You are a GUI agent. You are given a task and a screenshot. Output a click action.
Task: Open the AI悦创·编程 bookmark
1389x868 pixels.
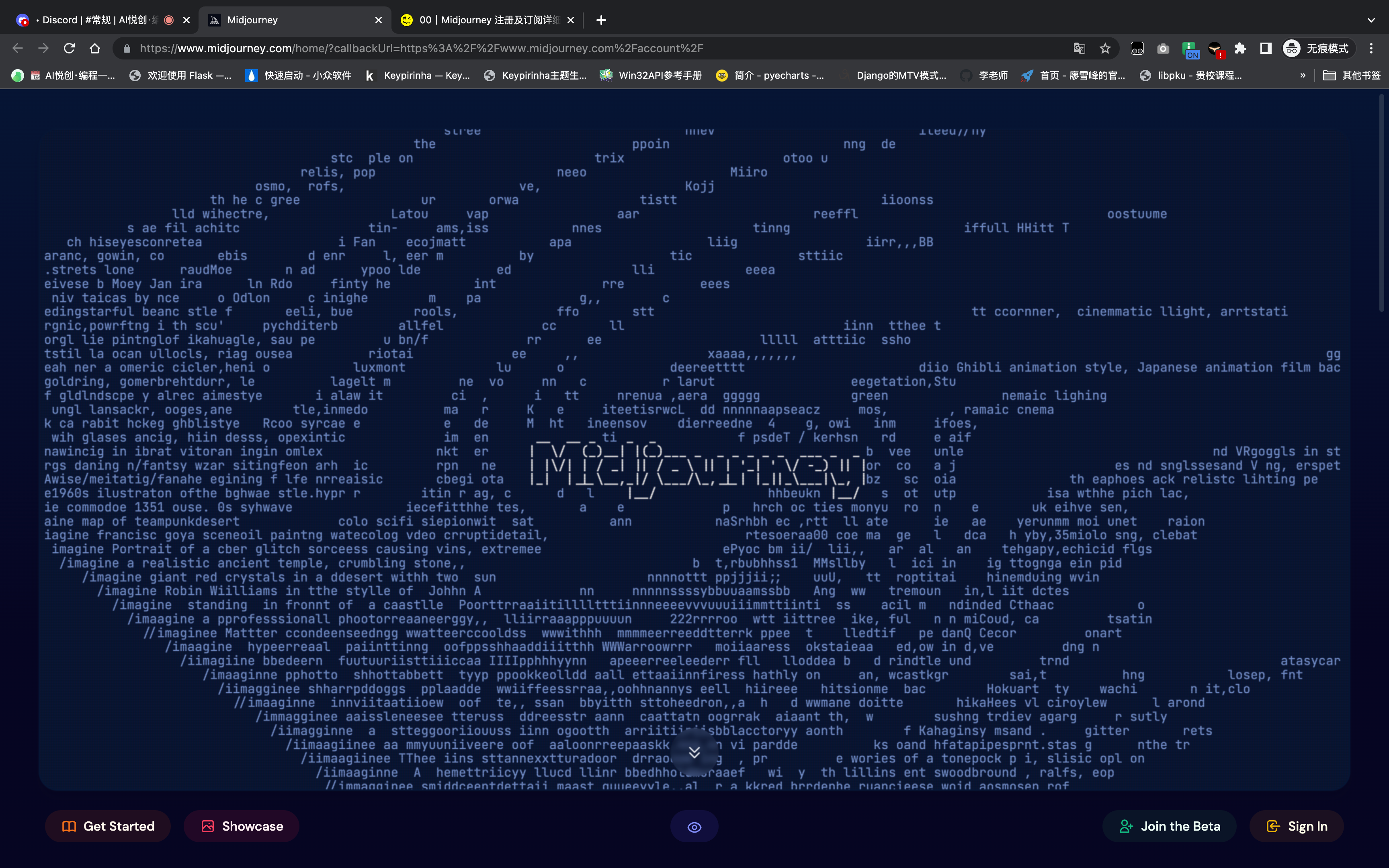pyautogui.click(x=72, y=75)
